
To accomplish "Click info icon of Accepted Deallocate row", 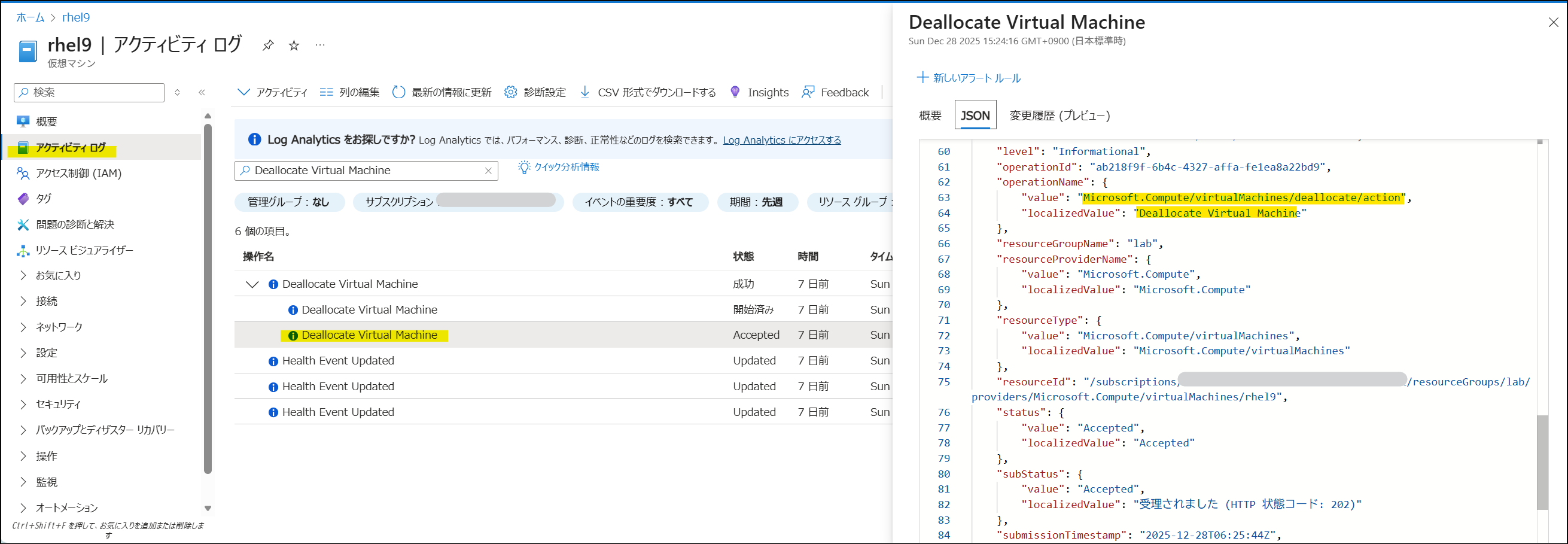I will 293,336.
